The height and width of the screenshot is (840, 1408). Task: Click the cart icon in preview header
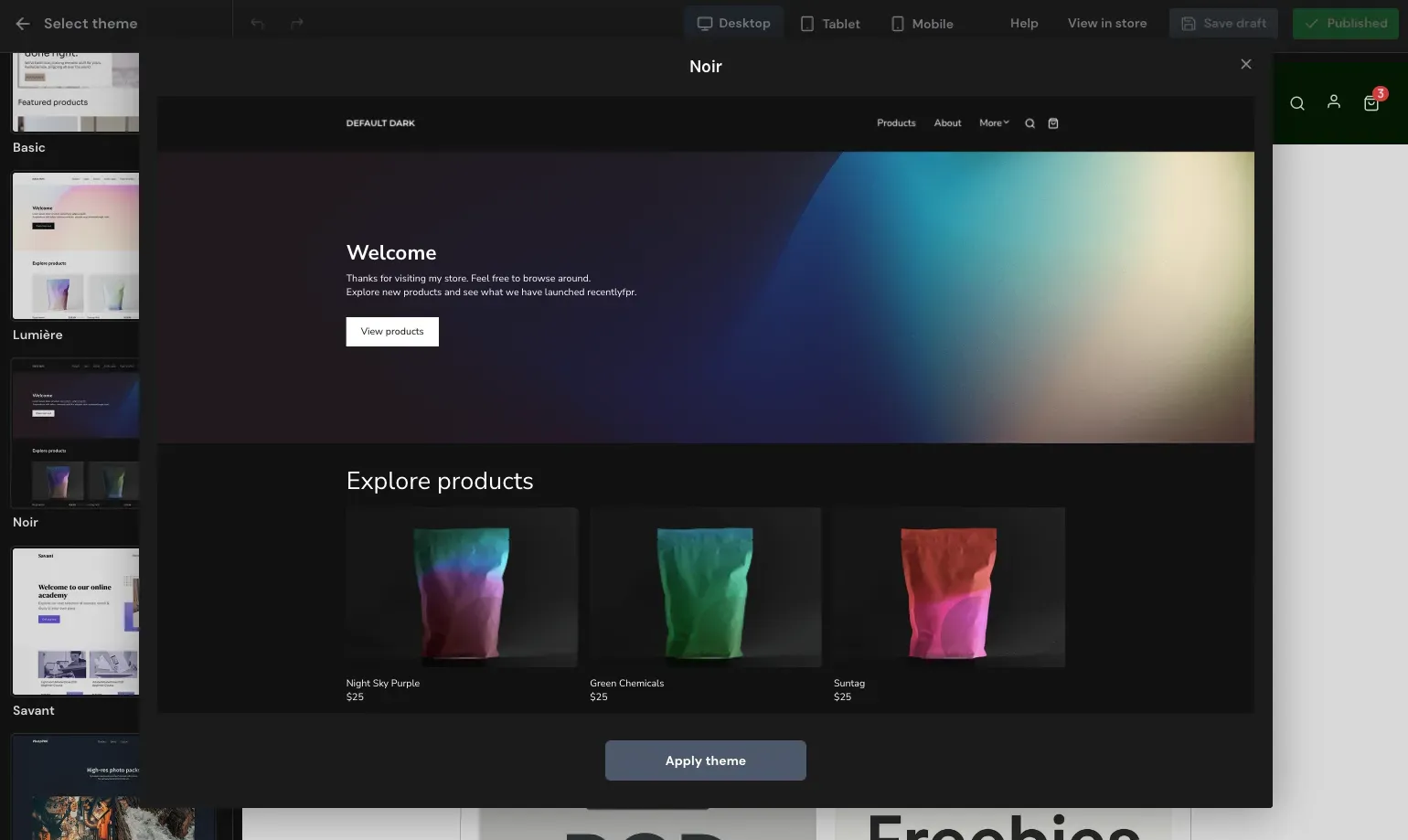click(x=1053, y=123)
